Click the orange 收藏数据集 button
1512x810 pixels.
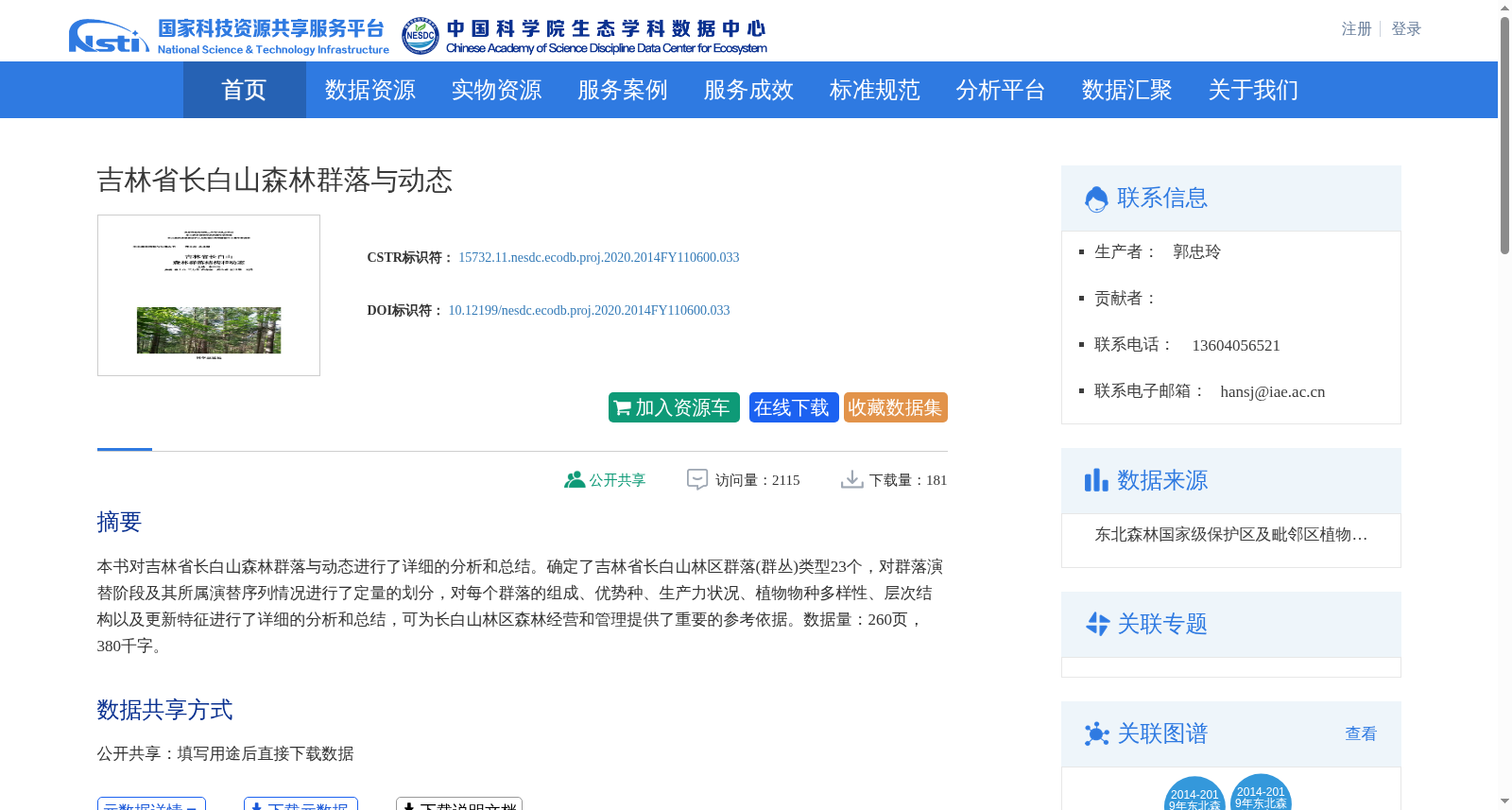tap(896, 407)
